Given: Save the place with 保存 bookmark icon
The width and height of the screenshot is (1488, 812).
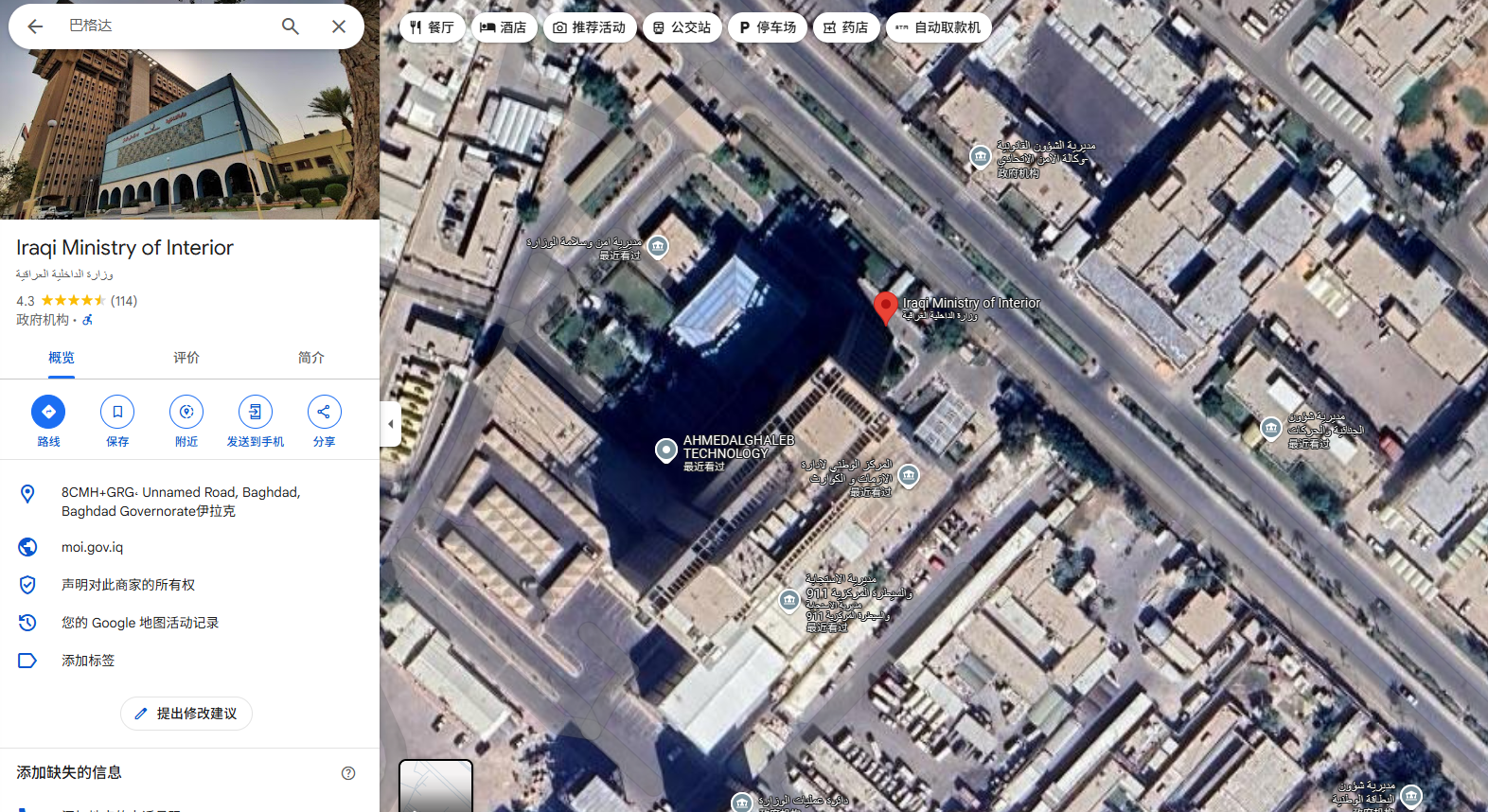Looking at the screenshot, I should coord(117,412).
